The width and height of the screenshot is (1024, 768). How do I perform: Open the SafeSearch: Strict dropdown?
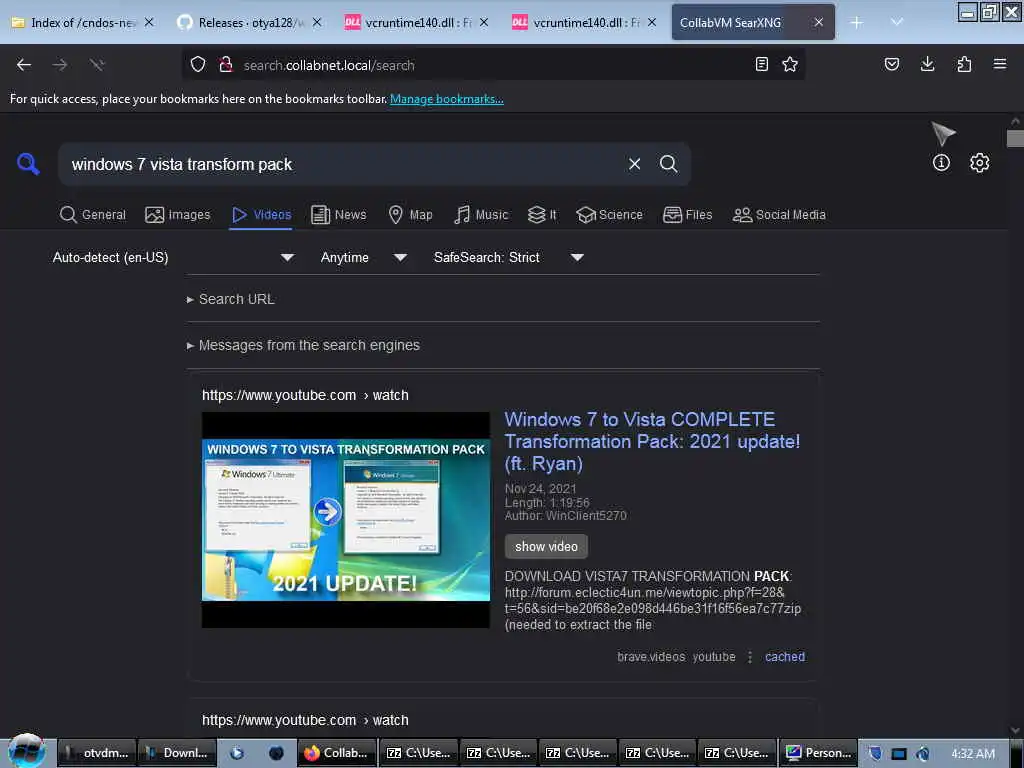coord(508,257)
